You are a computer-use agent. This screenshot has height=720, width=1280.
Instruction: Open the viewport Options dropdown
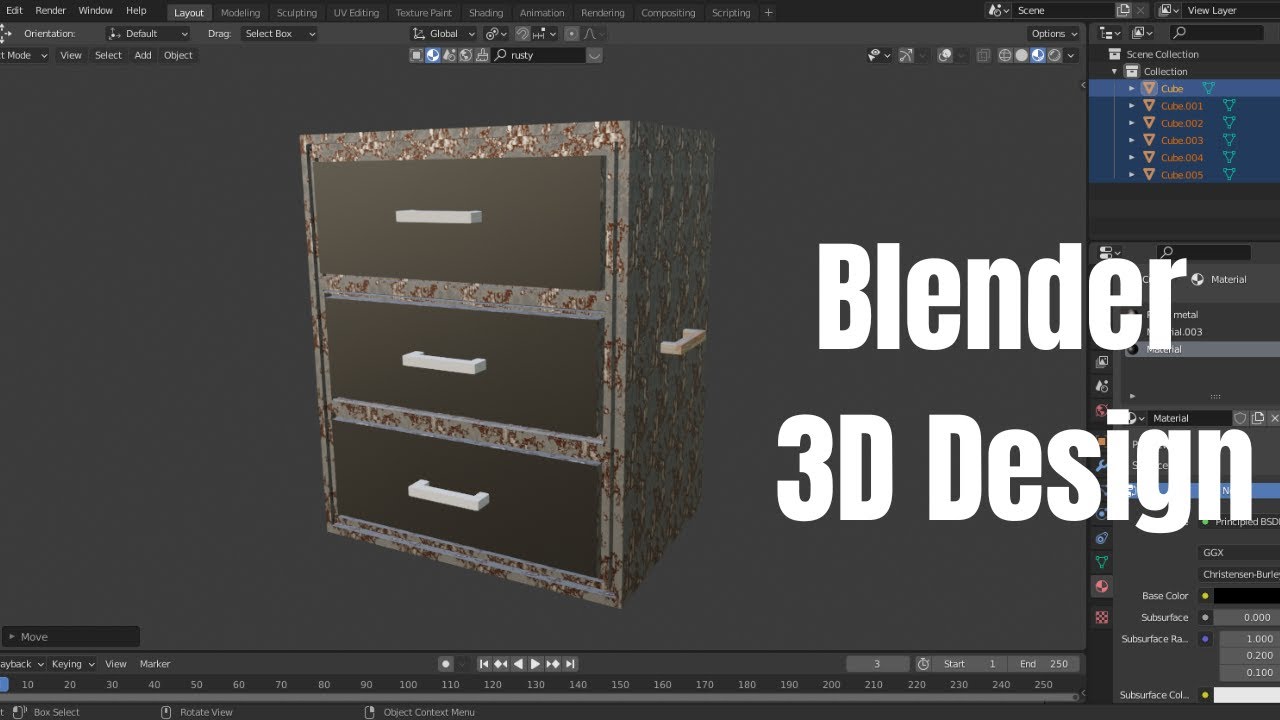point(1054,33)
